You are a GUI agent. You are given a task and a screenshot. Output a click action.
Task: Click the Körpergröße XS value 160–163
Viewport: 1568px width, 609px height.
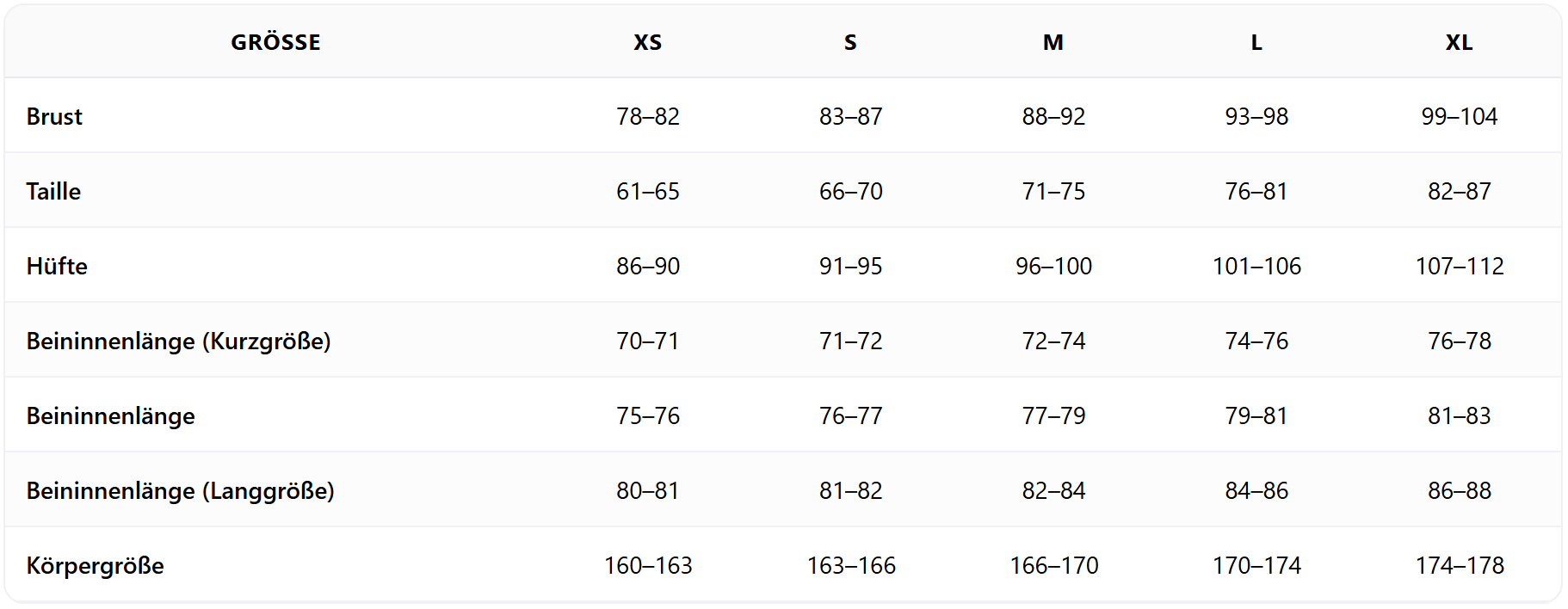[647, 565]
